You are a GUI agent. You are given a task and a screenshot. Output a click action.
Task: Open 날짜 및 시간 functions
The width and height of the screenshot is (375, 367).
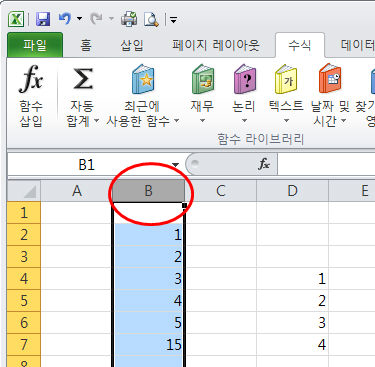tap(330, 96)
